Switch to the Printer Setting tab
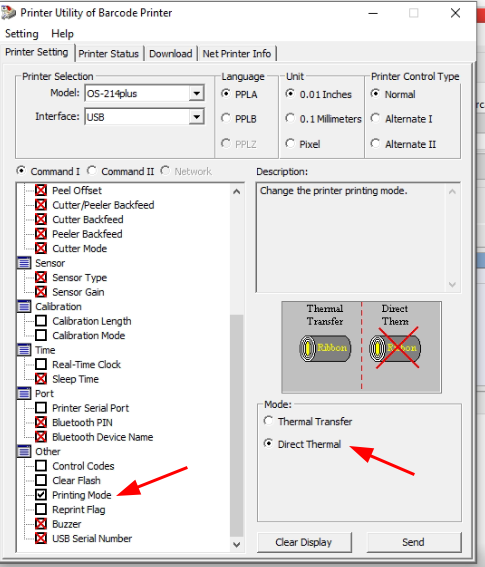 [x=37, y=52]
